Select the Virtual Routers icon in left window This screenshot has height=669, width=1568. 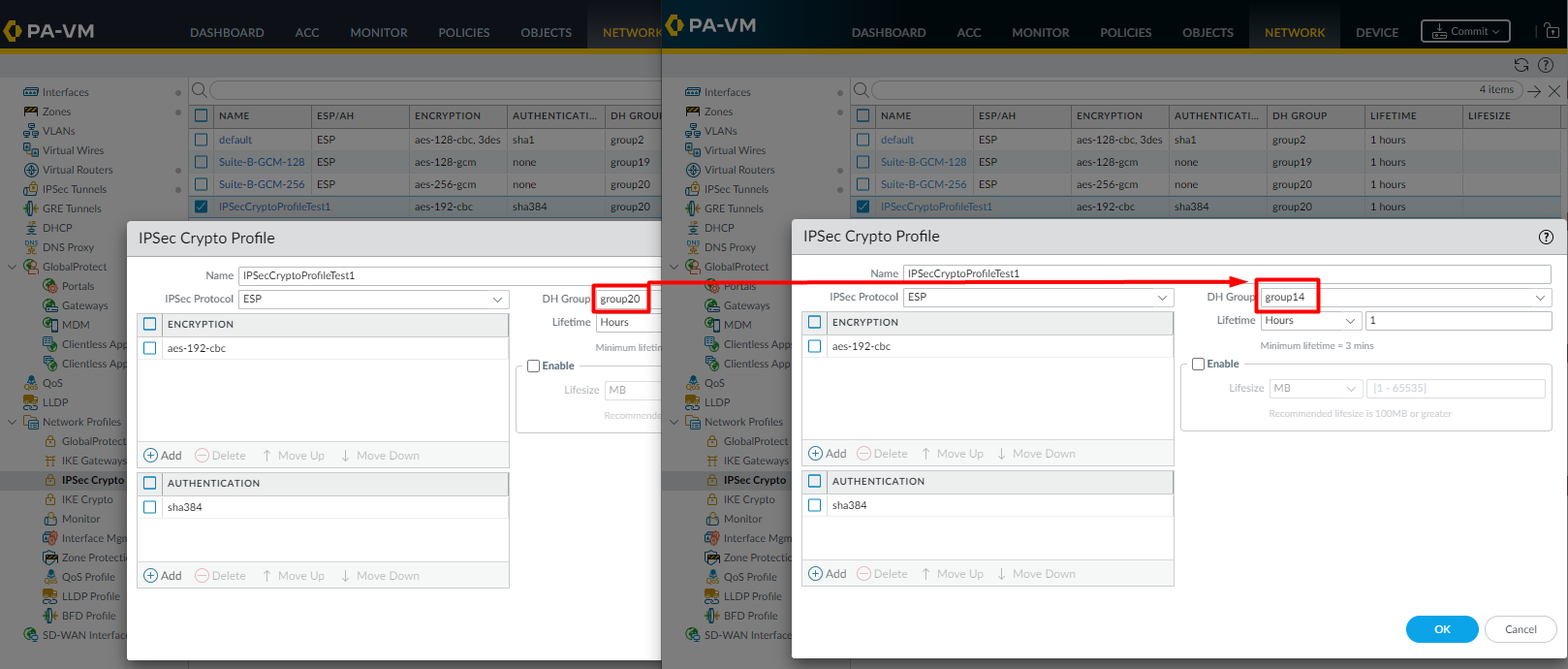click(x=31, y=170)
